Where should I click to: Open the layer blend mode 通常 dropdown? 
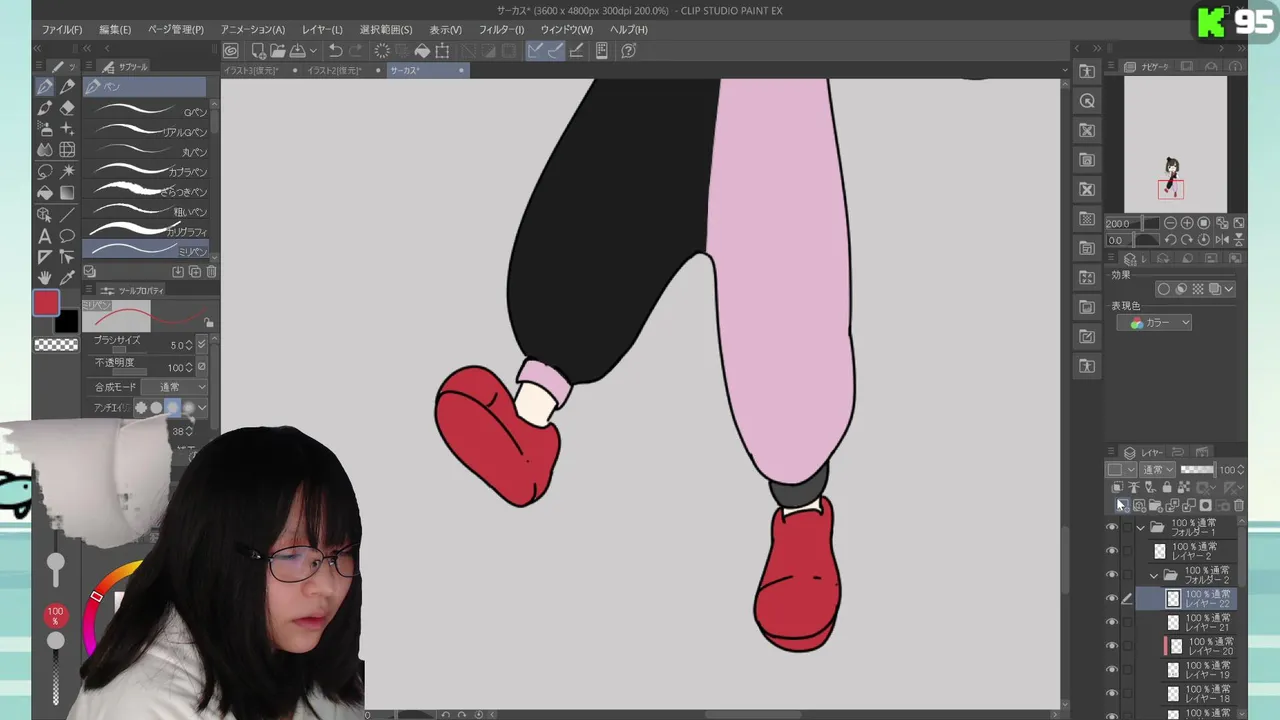1159,470
